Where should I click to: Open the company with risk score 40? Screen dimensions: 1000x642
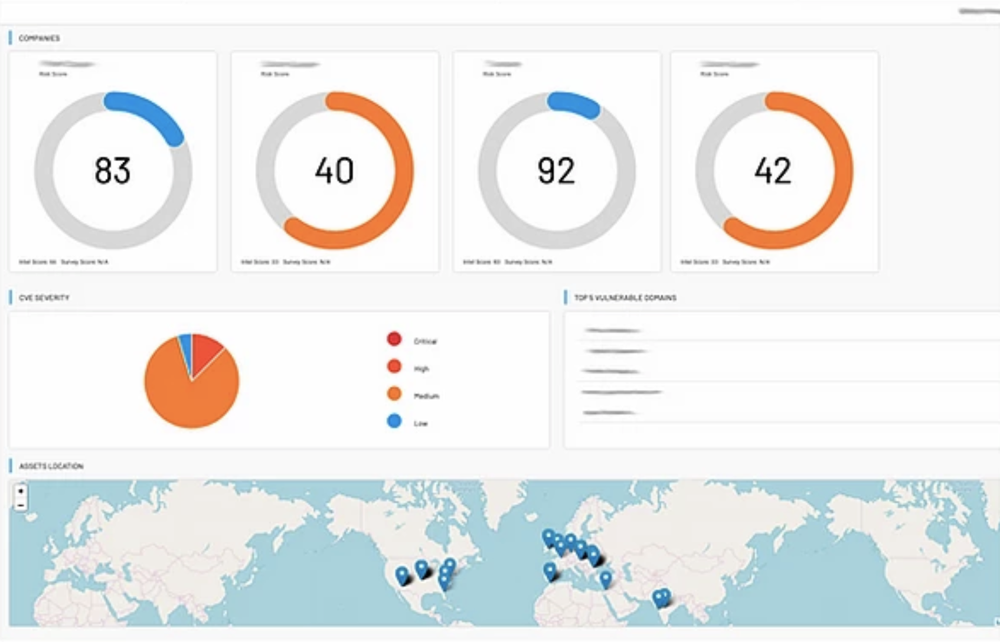[x=335, y=162]
